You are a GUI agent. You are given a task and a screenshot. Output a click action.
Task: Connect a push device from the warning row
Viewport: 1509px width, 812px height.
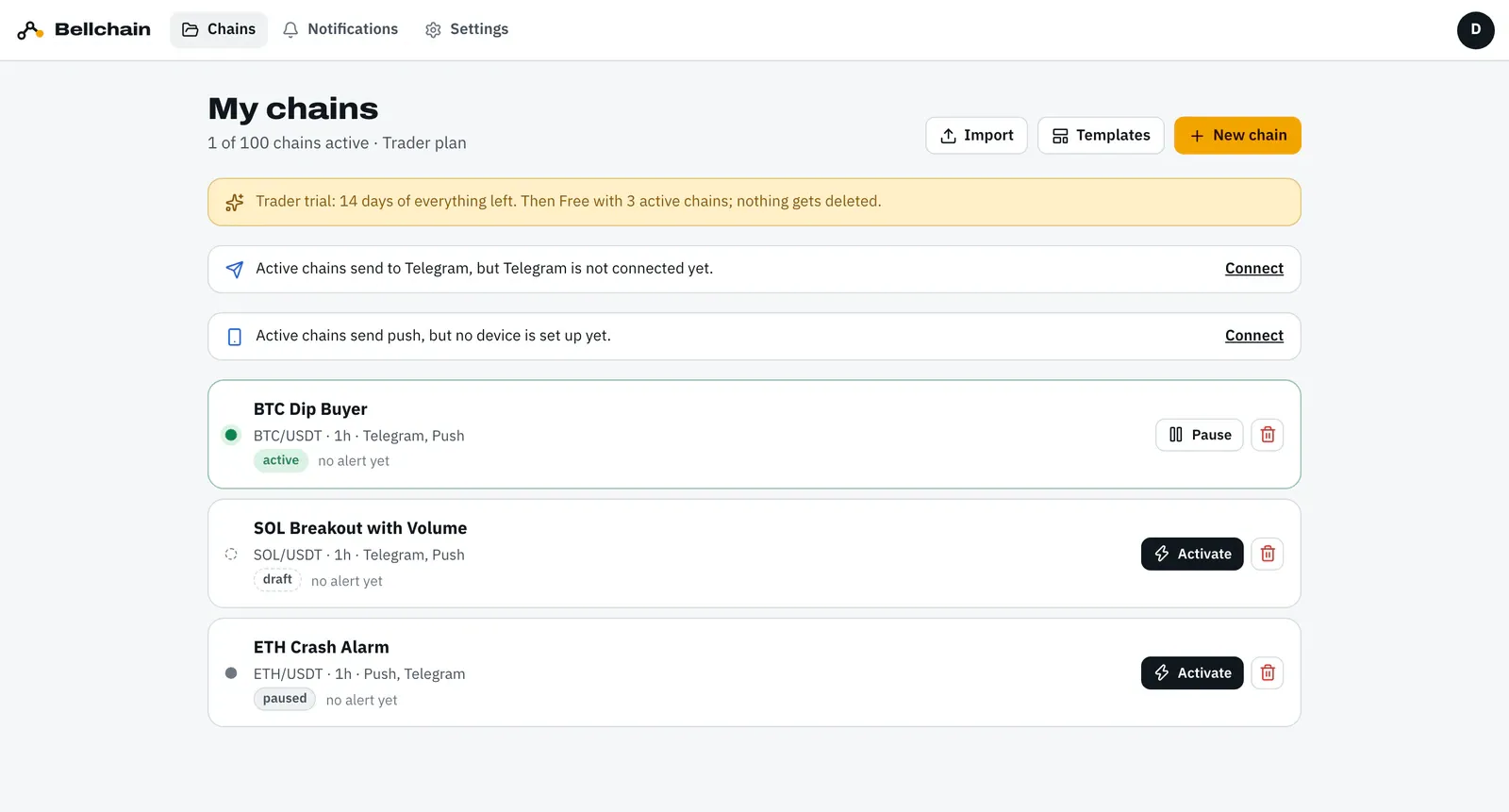click(x=1254, y=336)
